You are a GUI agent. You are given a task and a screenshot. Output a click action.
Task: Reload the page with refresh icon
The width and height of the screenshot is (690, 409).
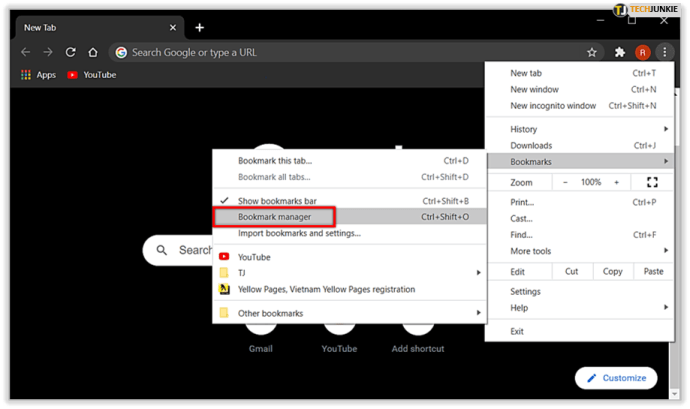pos(70,52)
